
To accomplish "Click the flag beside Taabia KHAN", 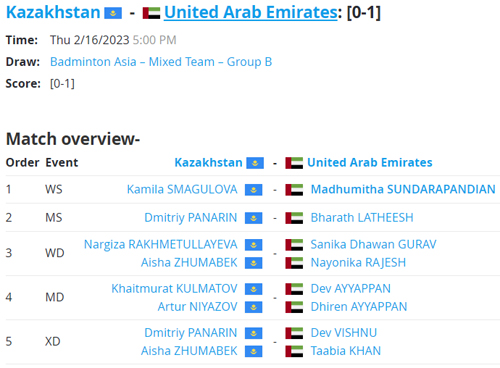I will (294, 351).
